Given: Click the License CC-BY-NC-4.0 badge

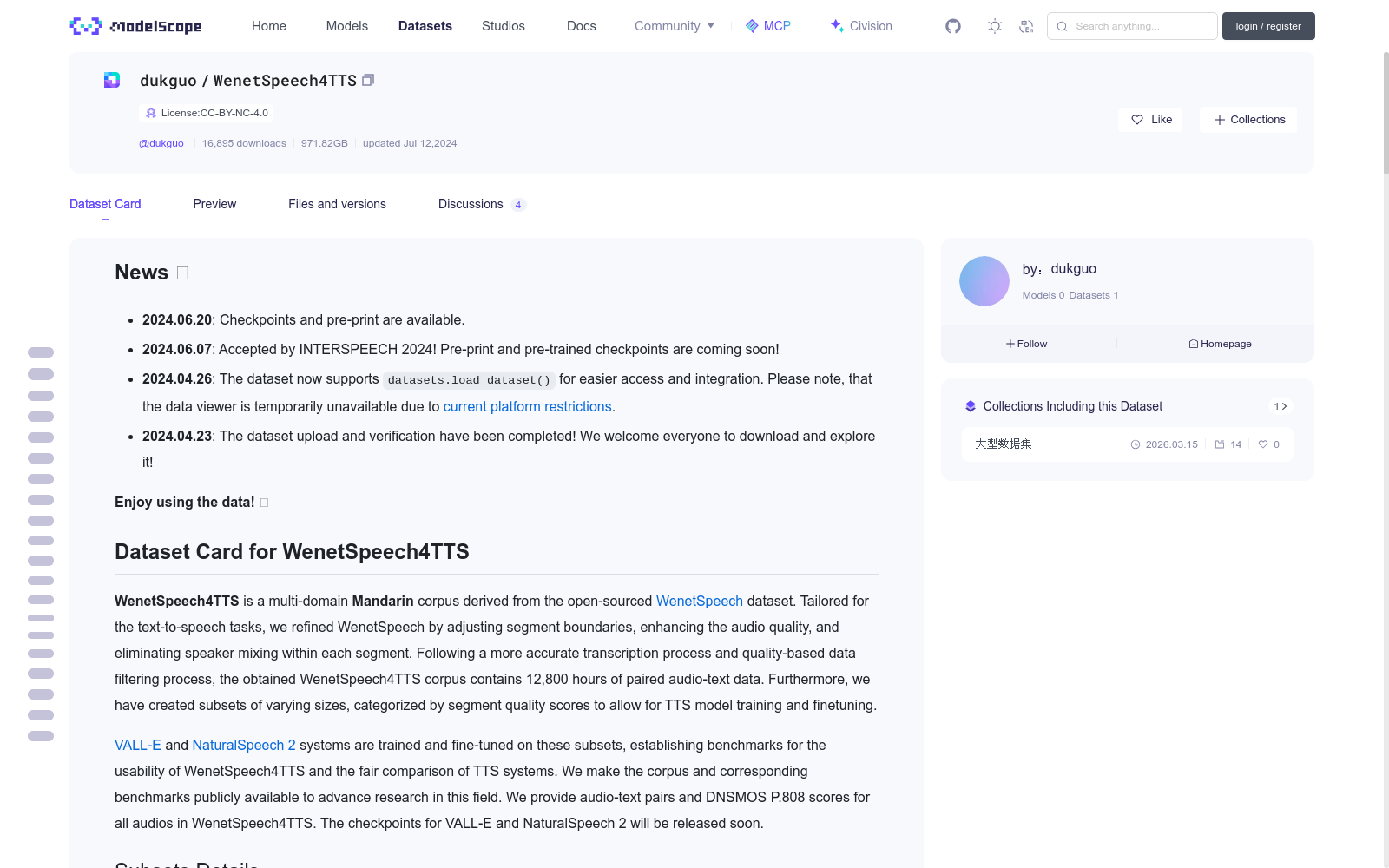Looking at the screenshot, I should click(206, 113).
